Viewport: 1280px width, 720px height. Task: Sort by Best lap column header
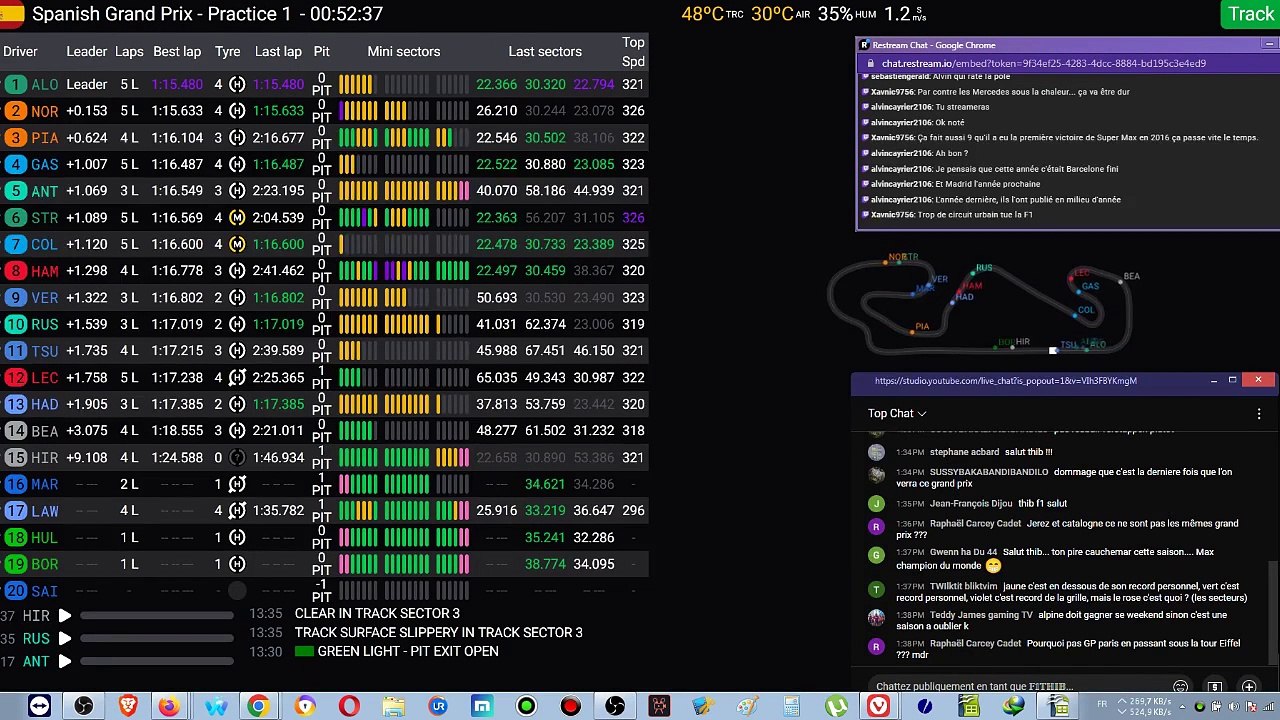tap(177, 51)
